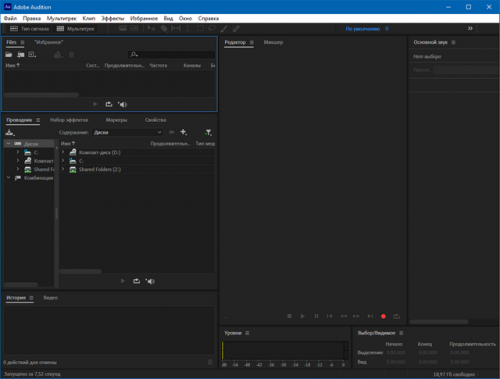Image resolution: width=500 pixels, height=379 pixels.
Task: Click the level meter bar
Action: coord(285,351)
